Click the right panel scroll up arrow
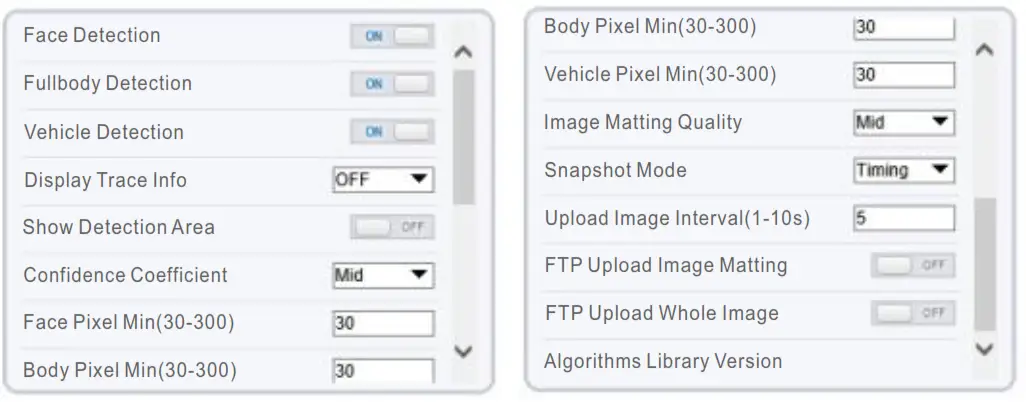The width and height of the screenshot is (1026, 402). pyautogui.click(x=984, y=51)
